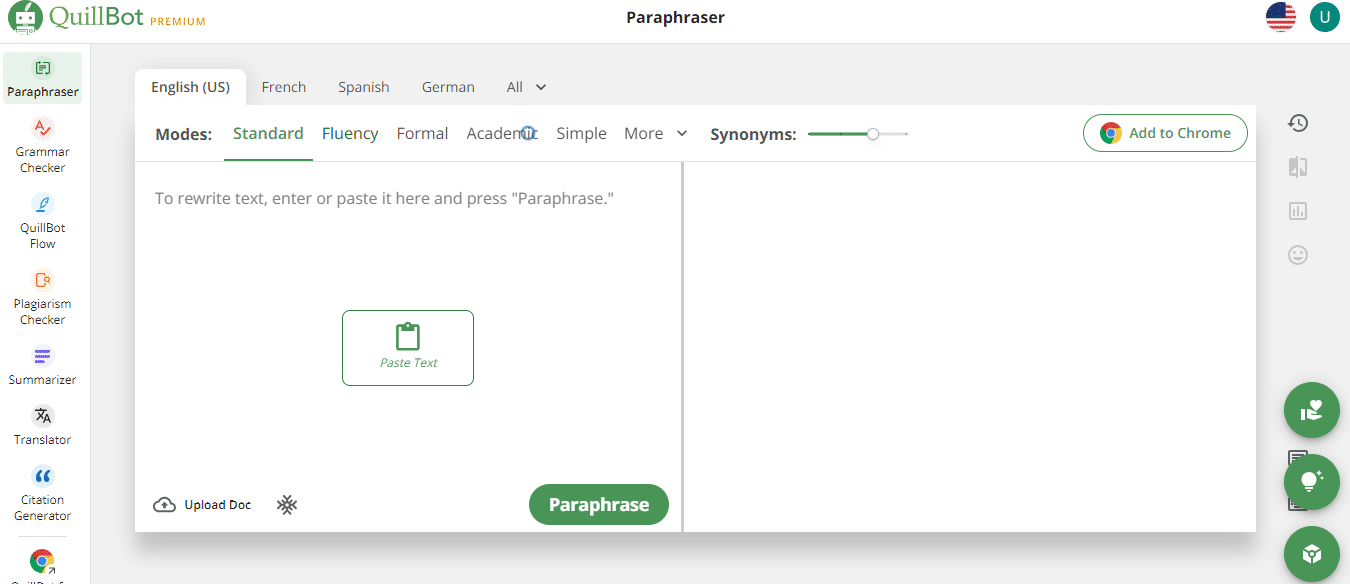
Task: Click the cube floating button
Action: click(x=1312, y=554)
